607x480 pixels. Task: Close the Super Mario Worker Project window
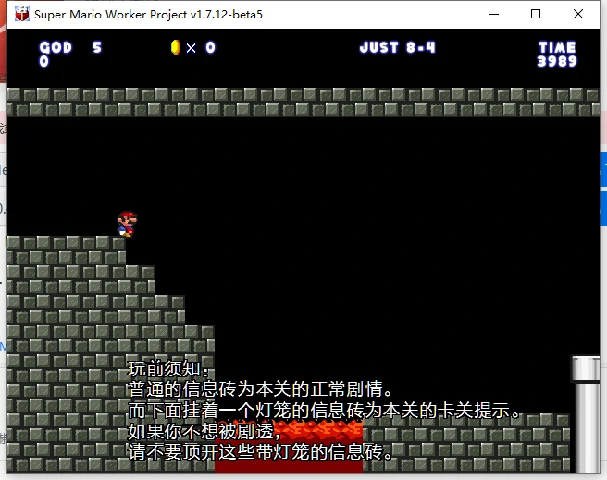point(578,14)
